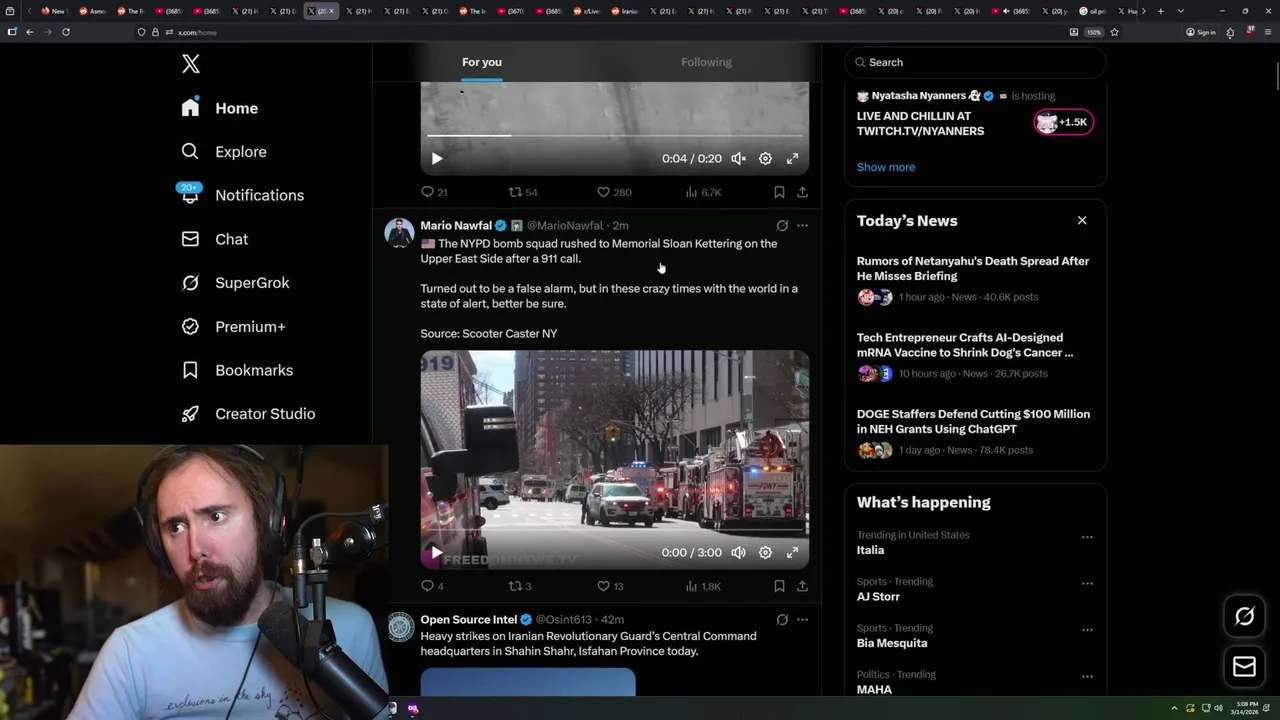This screenshot has width=1280, height=720.
Task: Fullscreen the top video at 0:04
Action: click(792, 158)
